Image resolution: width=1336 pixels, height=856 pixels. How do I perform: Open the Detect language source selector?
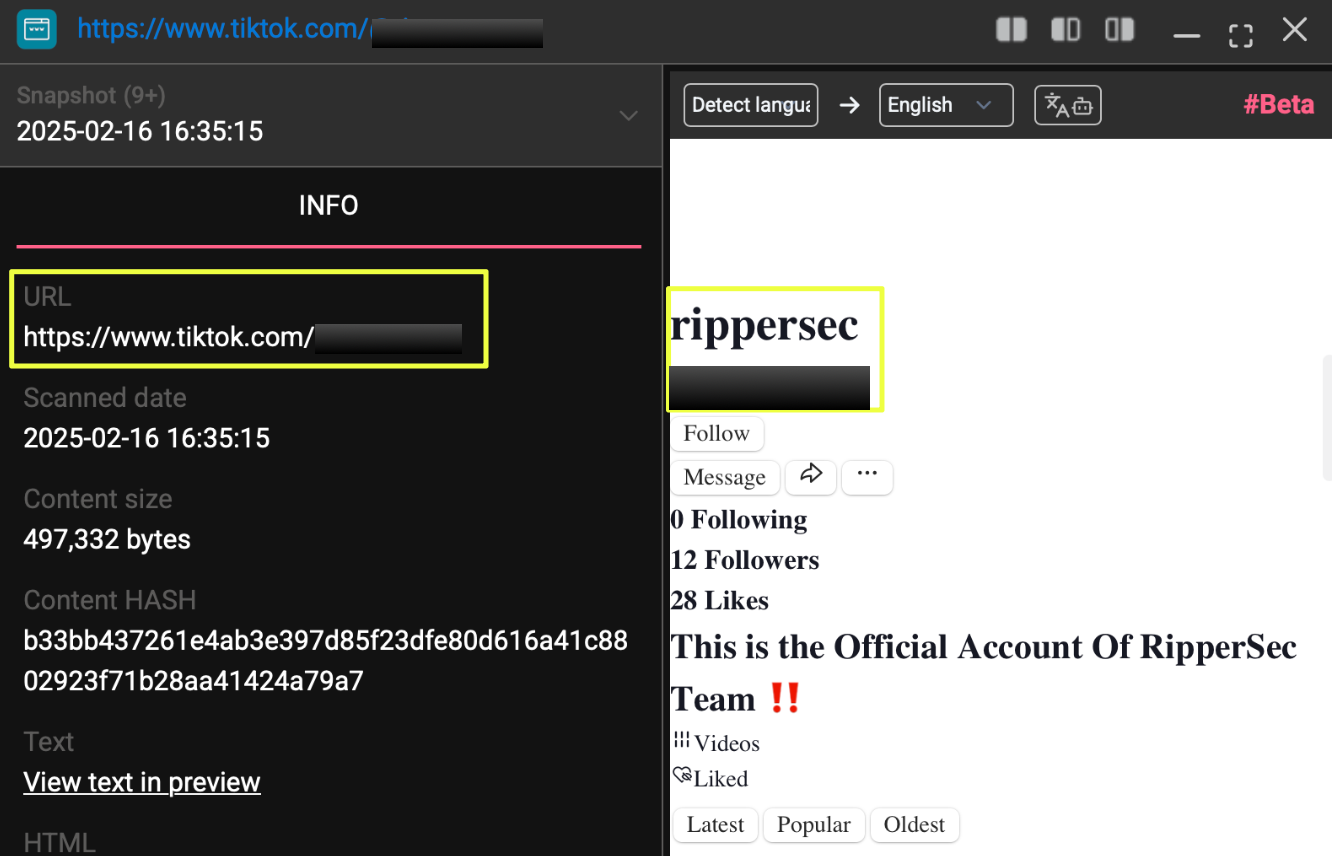click(x=750, y=105)
